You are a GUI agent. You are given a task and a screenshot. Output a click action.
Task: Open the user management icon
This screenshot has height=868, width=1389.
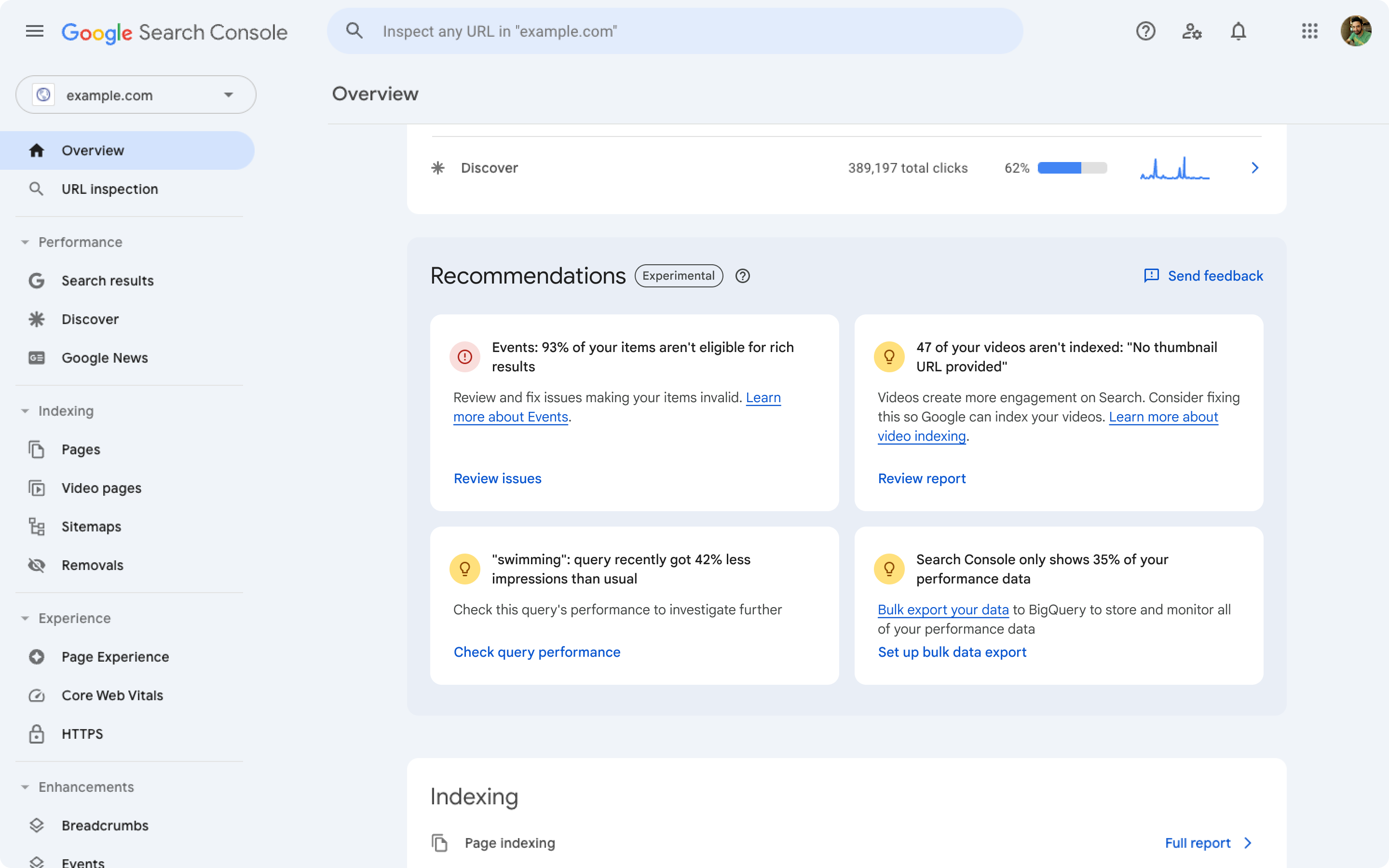[1192, 31]
